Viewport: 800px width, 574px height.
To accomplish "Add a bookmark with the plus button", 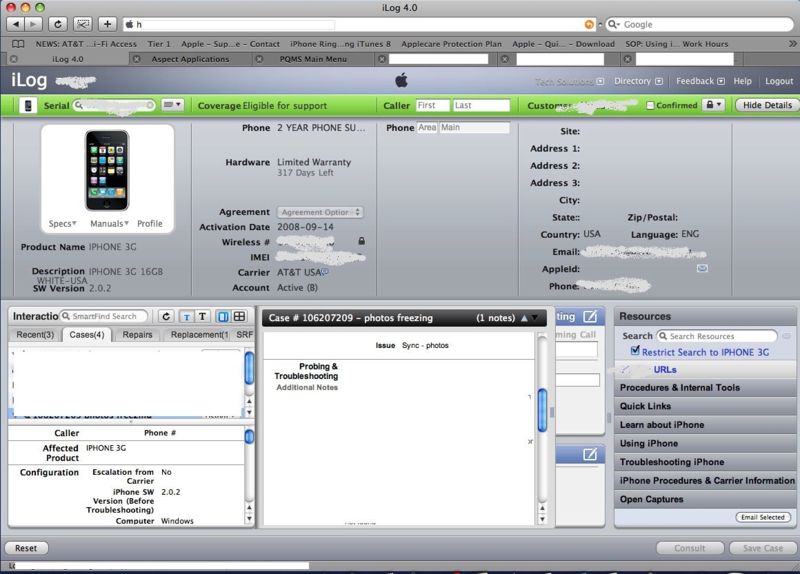I will click(x=108, y=24).
